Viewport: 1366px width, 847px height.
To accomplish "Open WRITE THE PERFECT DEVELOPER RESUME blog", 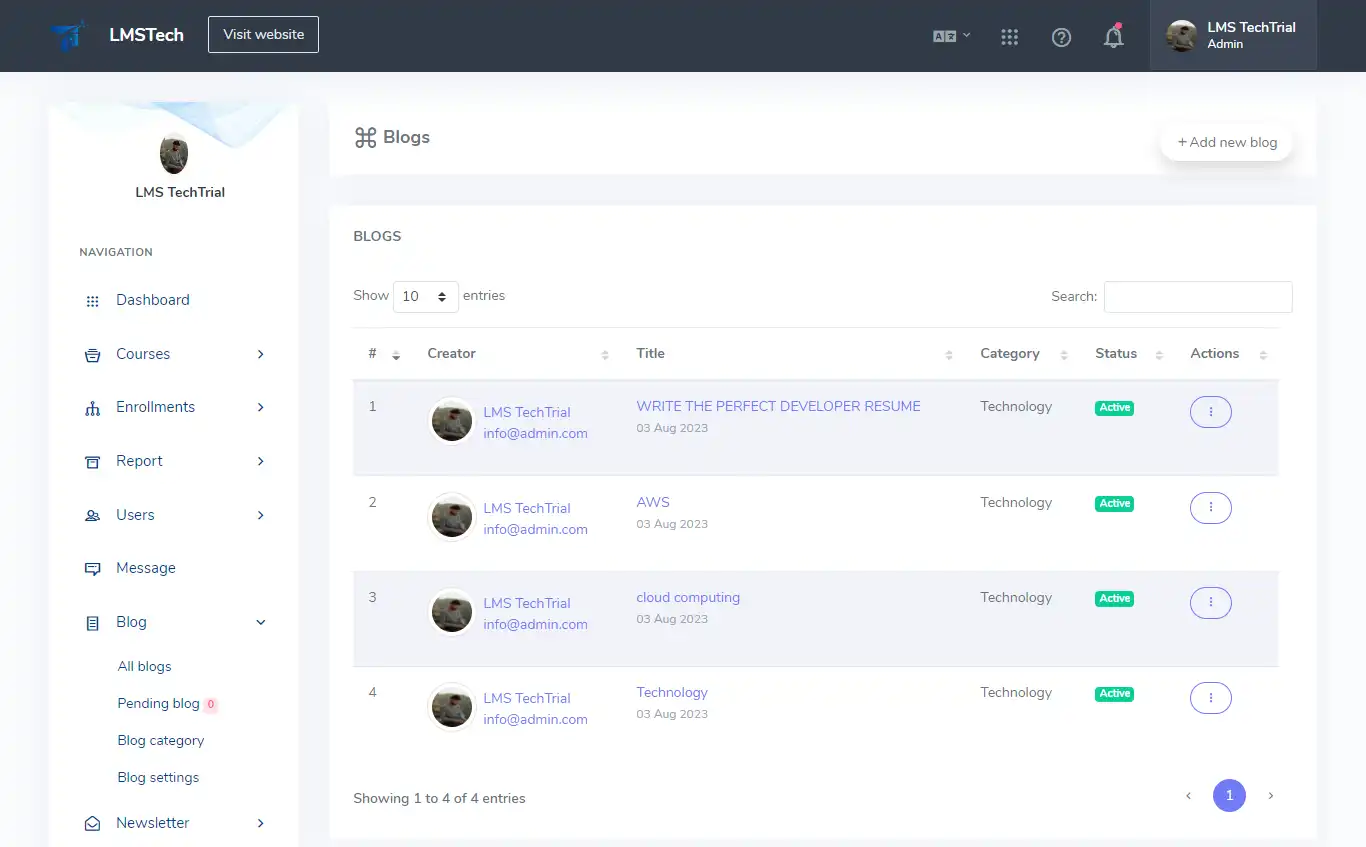I will [778, 406].
